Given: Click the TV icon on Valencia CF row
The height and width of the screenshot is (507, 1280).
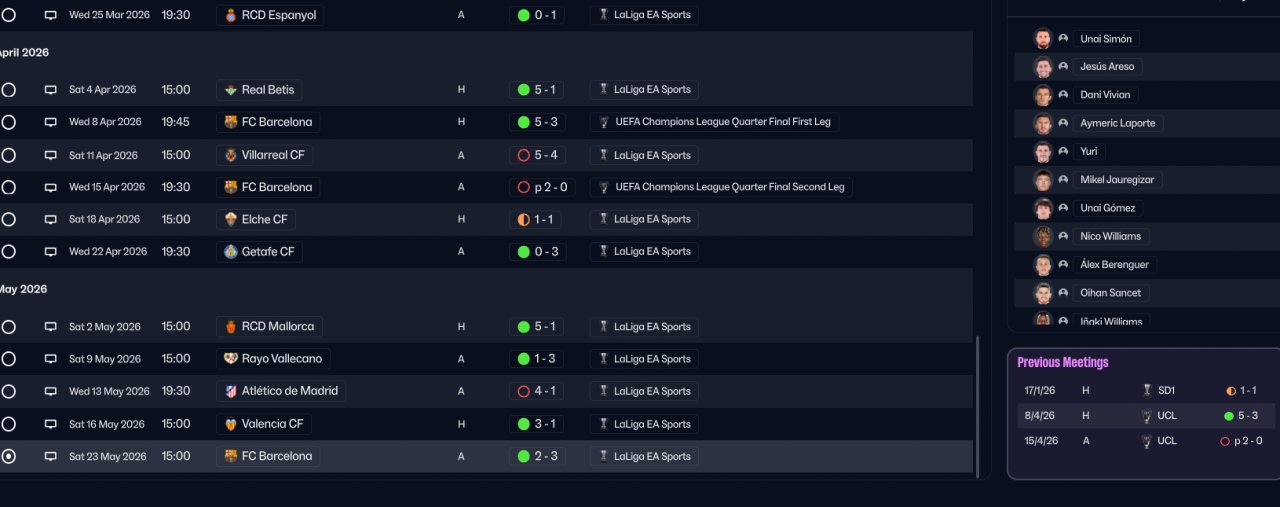Looking at the screenshot, I should coord(51,424).
